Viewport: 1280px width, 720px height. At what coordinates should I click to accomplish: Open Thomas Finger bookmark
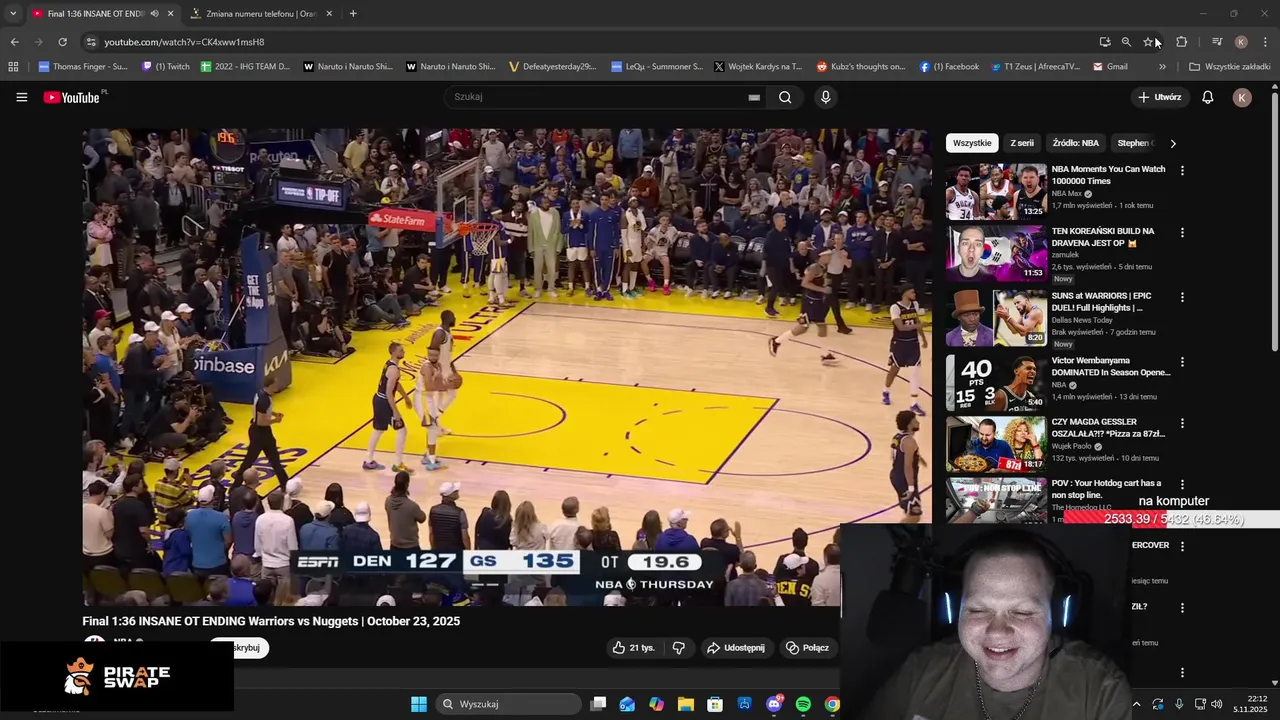(83, 67)
